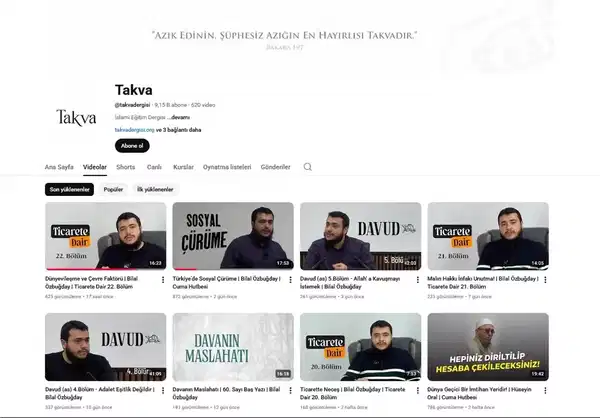Open more options for Dünya Geçici Bir İmtihan video
This screenshot has width=600, height=418.
coord(545,390)
